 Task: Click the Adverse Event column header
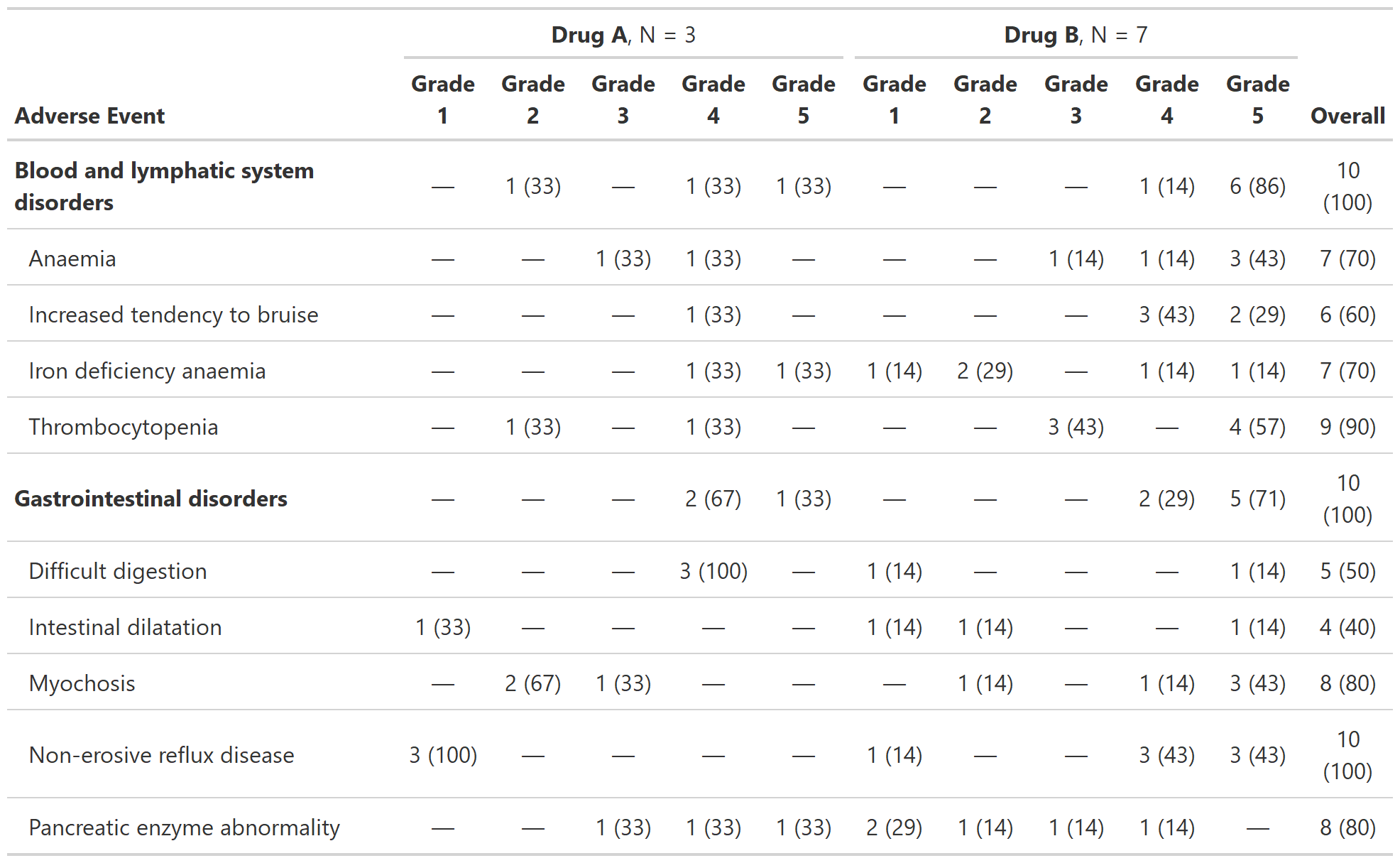(89, 116)
